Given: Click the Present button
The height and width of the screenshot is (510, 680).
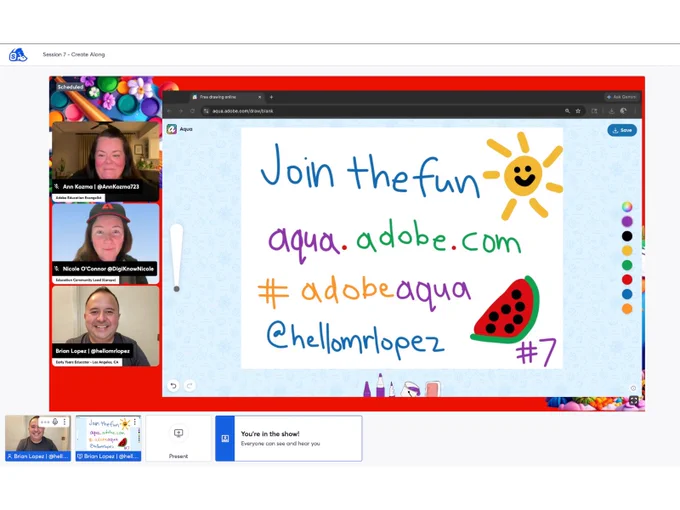Looking at the screenshot, I should 178,438.
